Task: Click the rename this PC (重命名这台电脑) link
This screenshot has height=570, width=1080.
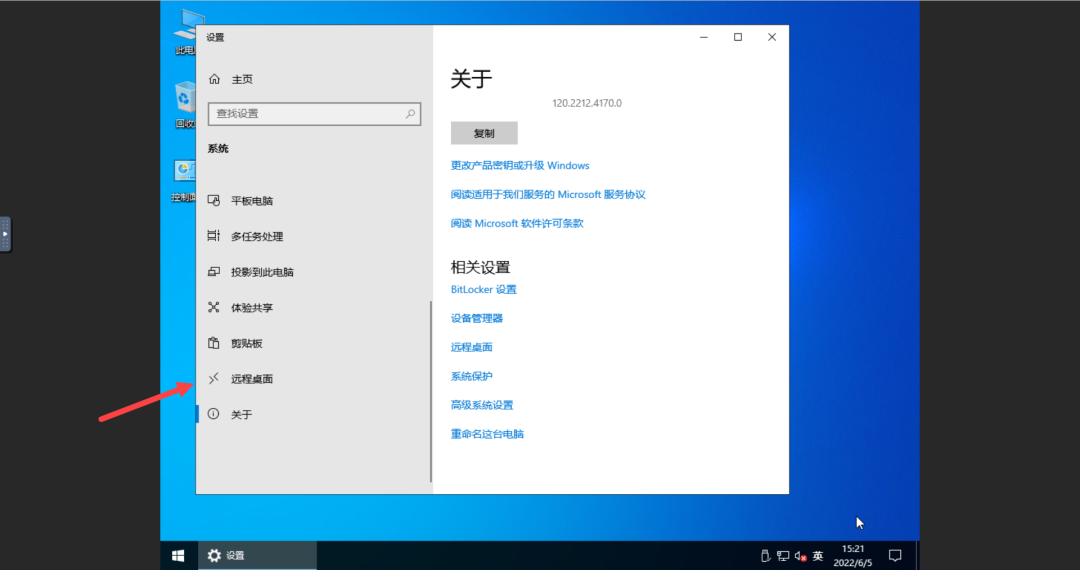Action: 487,434
